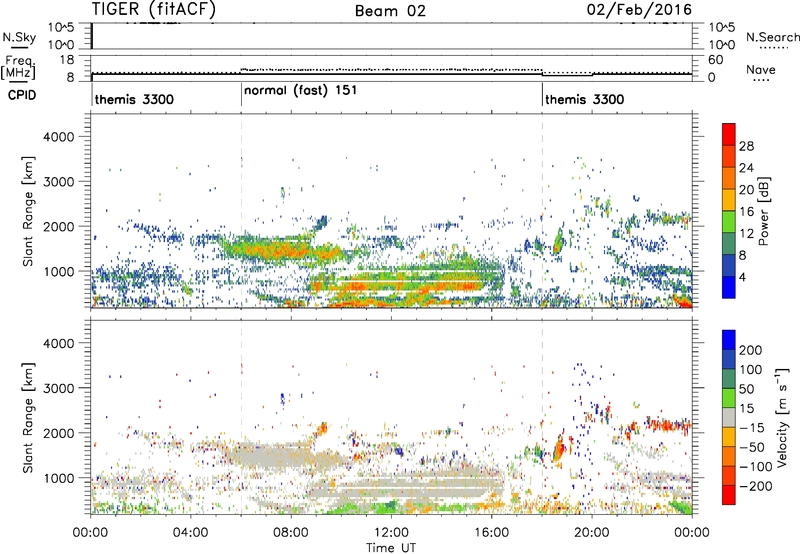This screenshot has width=800, height=554.
Task: Click the N.Sky label
Action: click(x=19, y=37)
